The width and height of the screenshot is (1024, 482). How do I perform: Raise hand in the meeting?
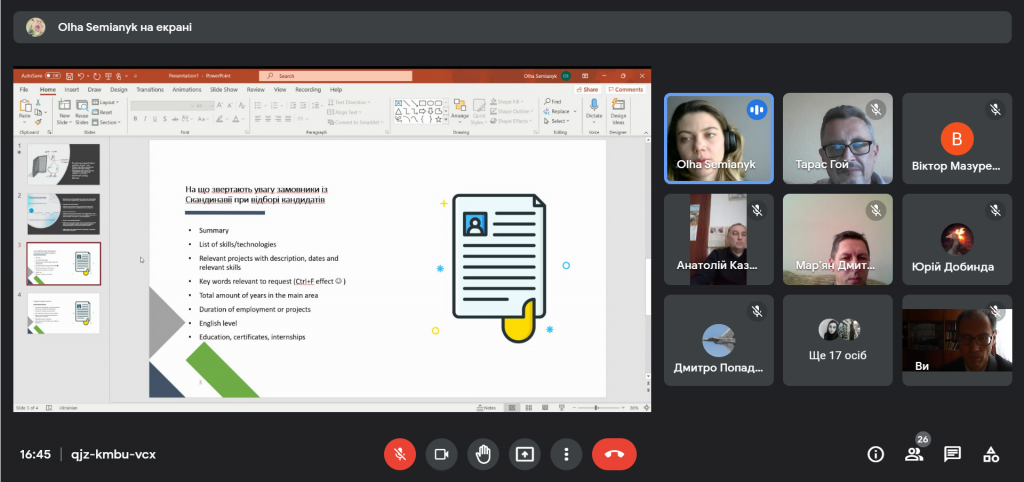click(483, 455)
